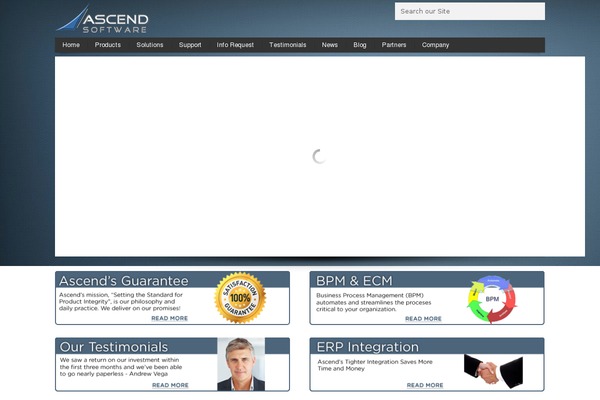Open the Testimonials menu item
Viewport: 600px width, 400px height.
[x=288, y=45]
